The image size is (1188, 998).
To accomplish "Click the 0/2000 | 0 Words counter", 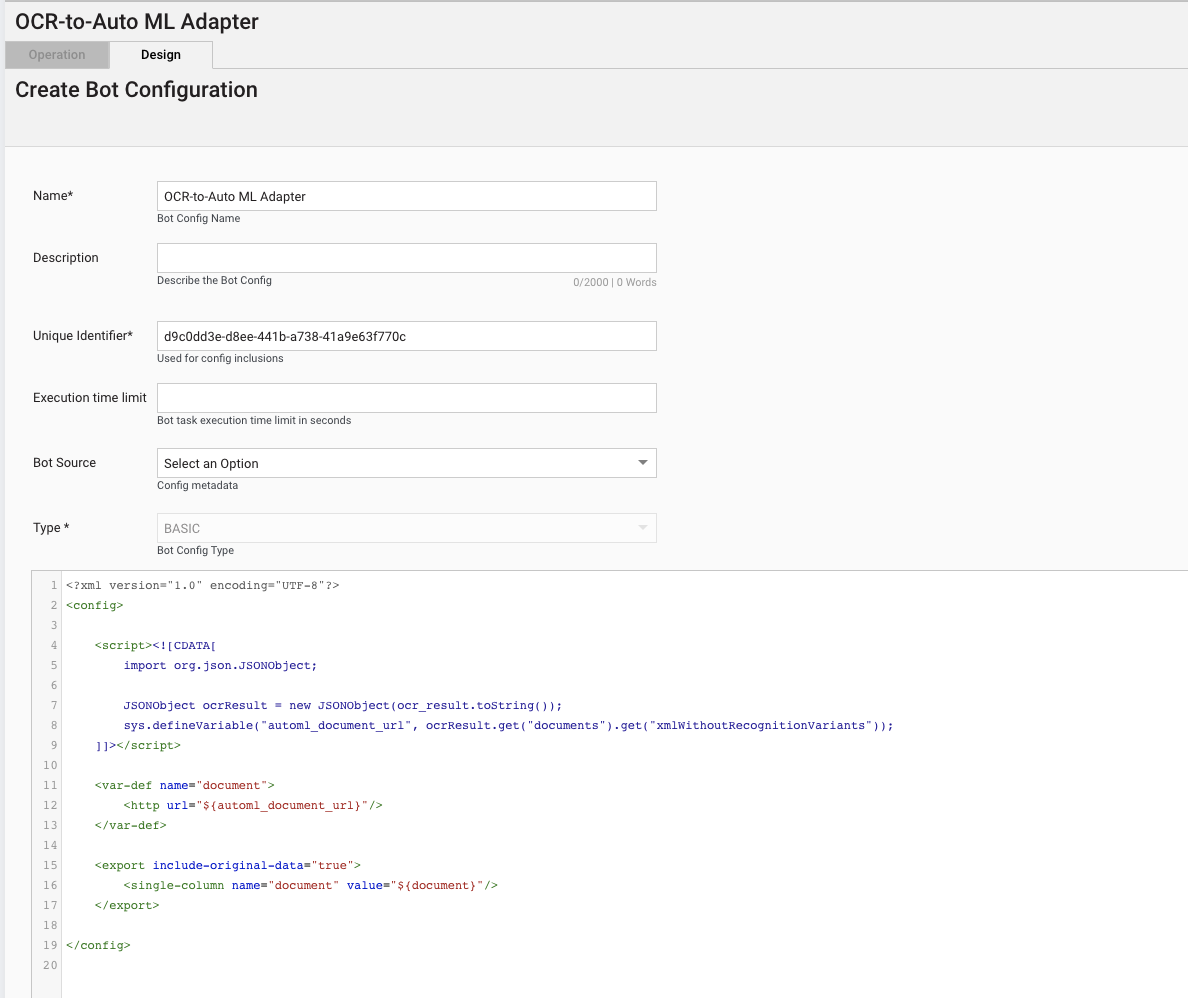I will point(614,282).
